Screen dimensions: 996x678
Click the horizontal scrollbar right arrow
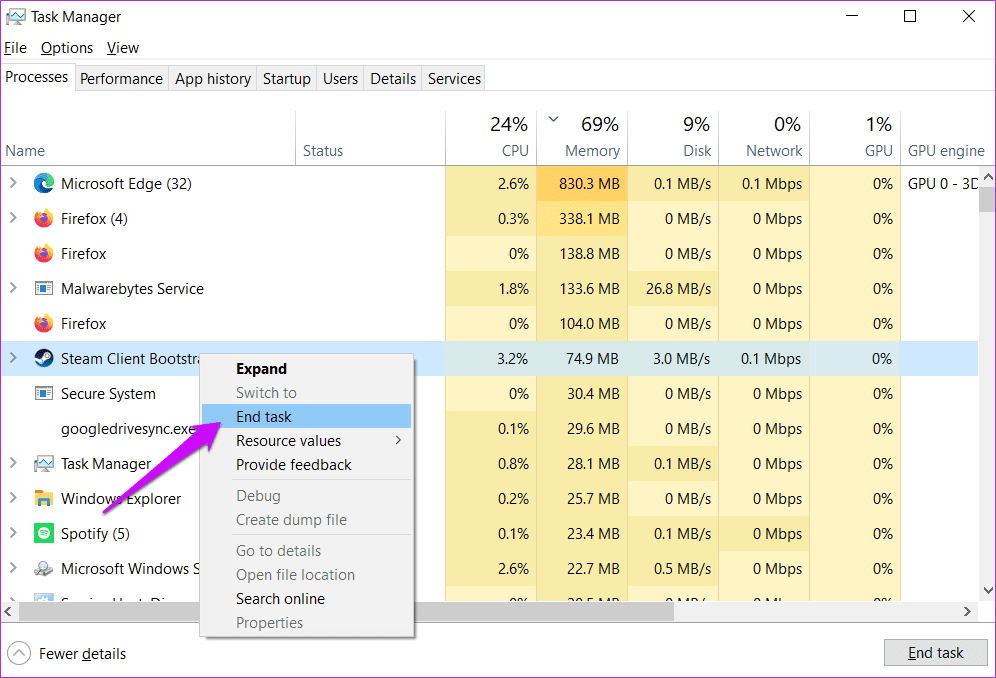click(x=967, y=612)
